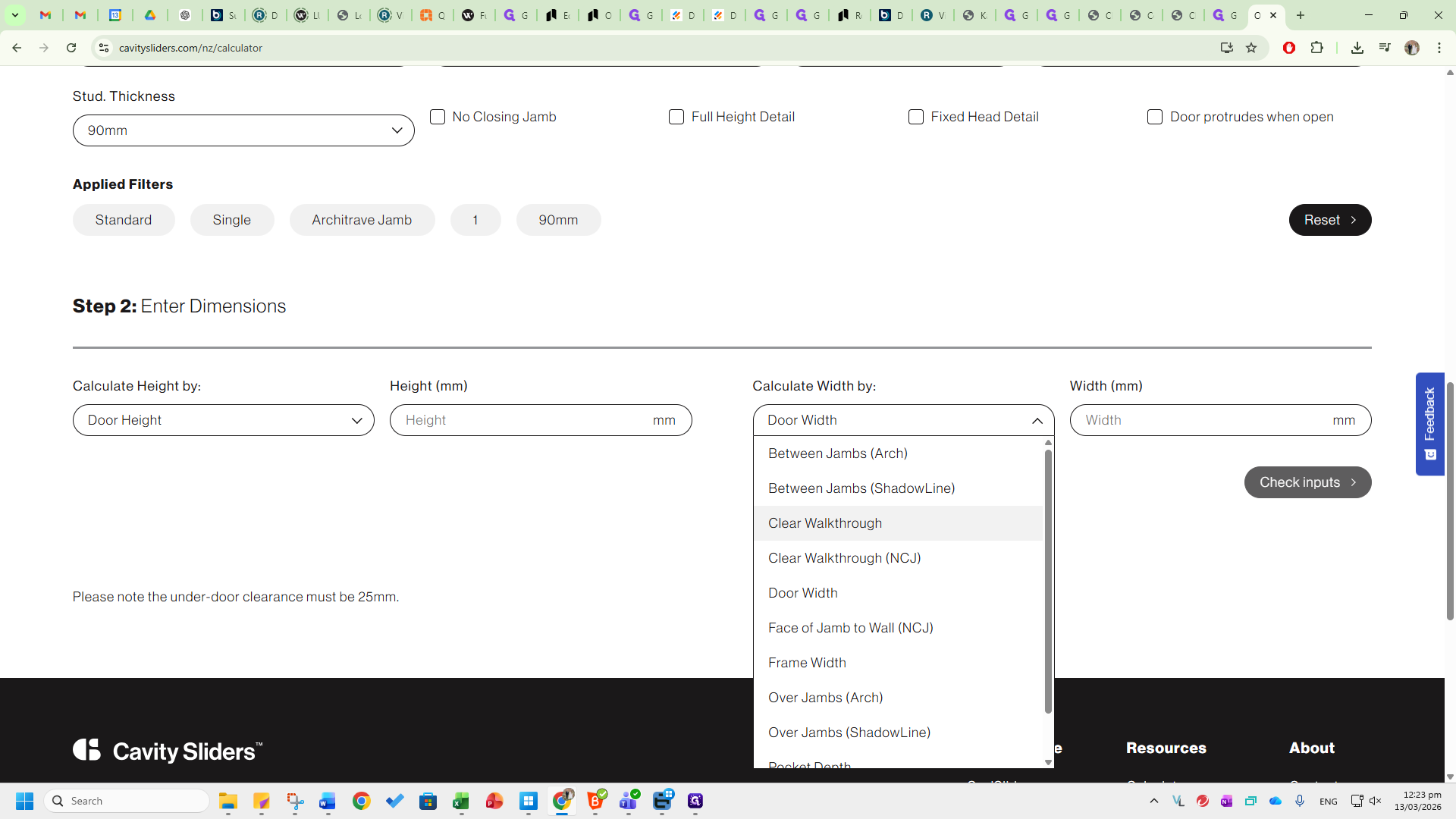Screen dimensions: 1456x819
Task: Open the Chrome three-dot menu
Action: (x=1439, y=48)
